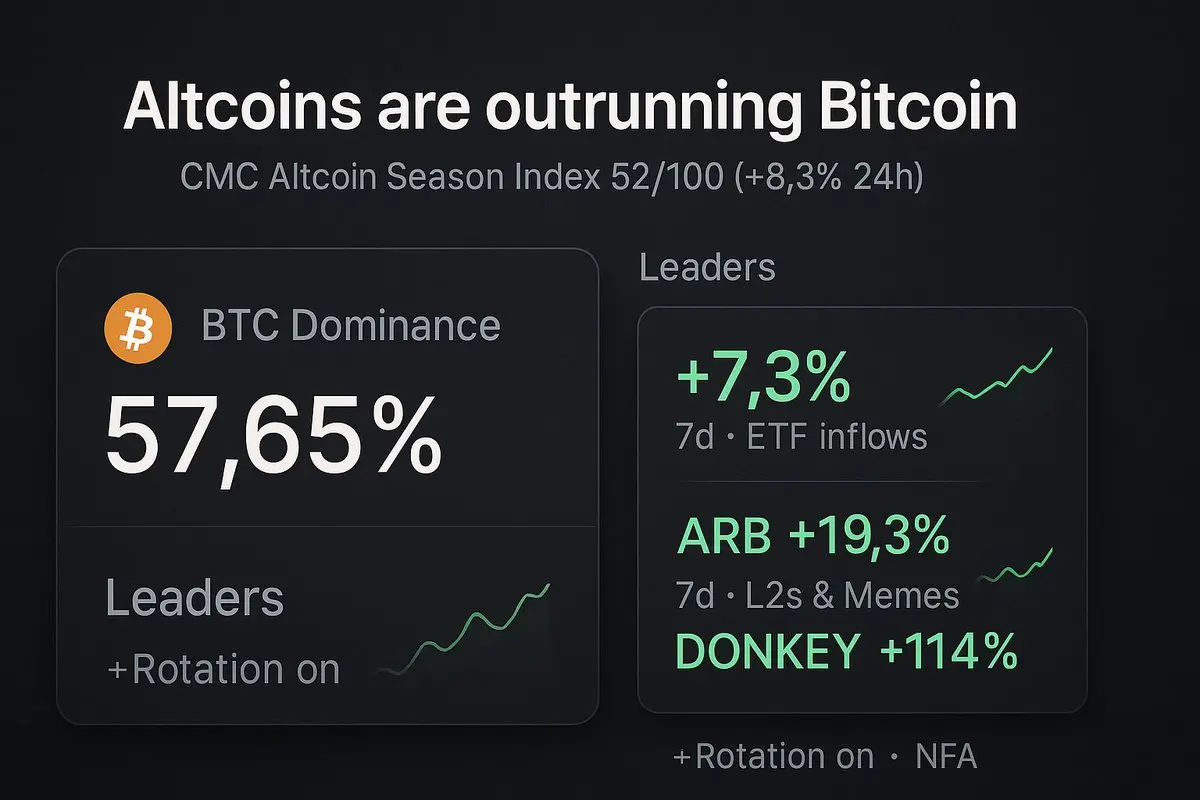Click the CMC Altcoin Season Index subtitle
Viewport: 1200px width, 800px height.
click(552, 178)
